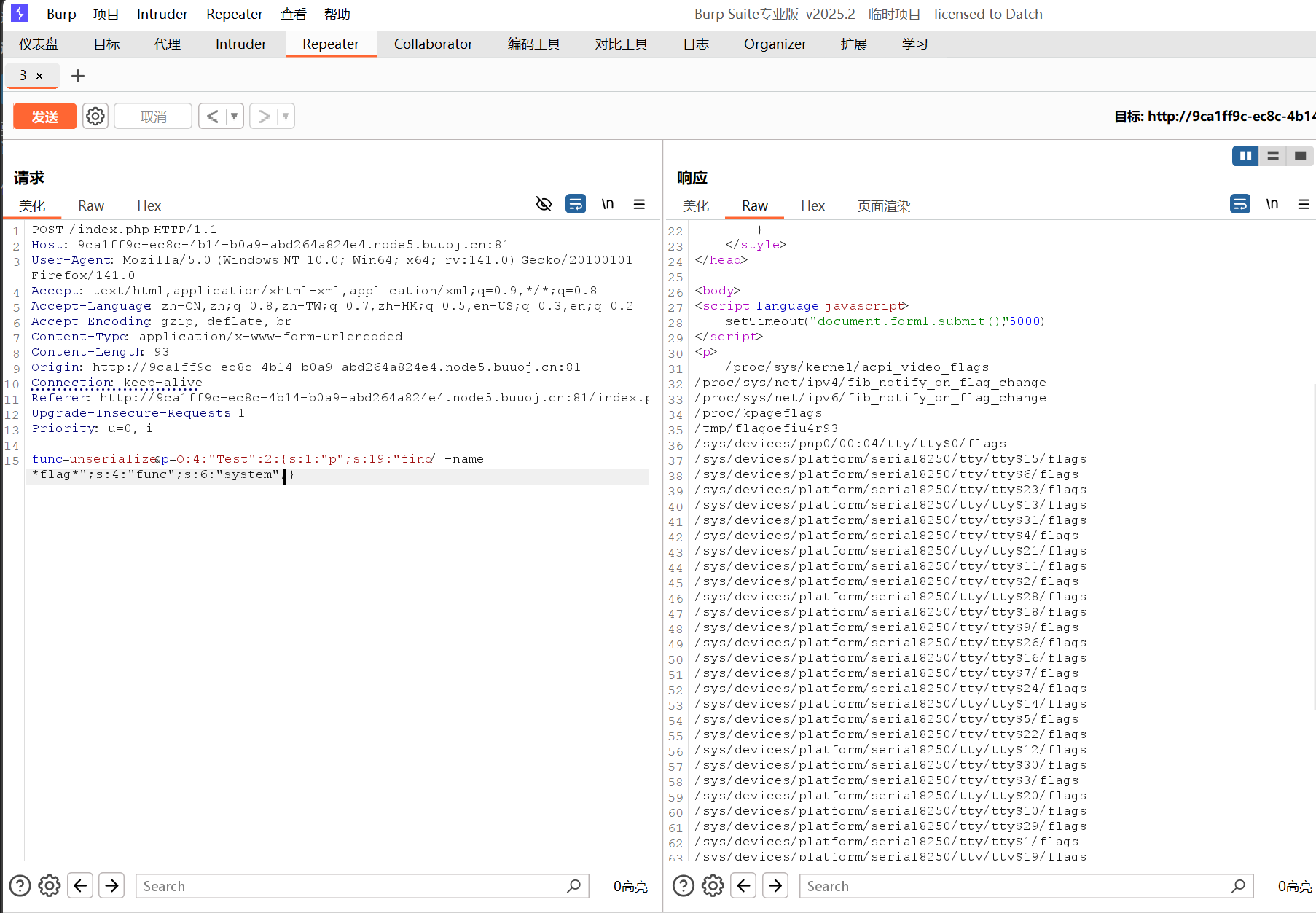Open response search settings gear
The height and width of the screenshot is (913, 1316).
(x=713, y=885)
